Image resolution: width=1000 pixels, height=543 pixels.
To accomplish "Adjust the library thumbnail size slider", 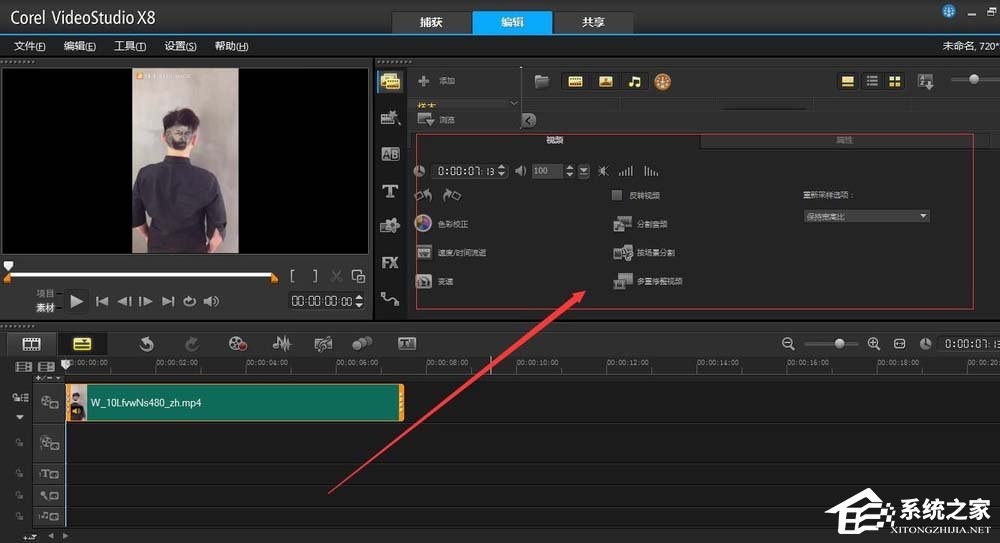I will point(974,79).
